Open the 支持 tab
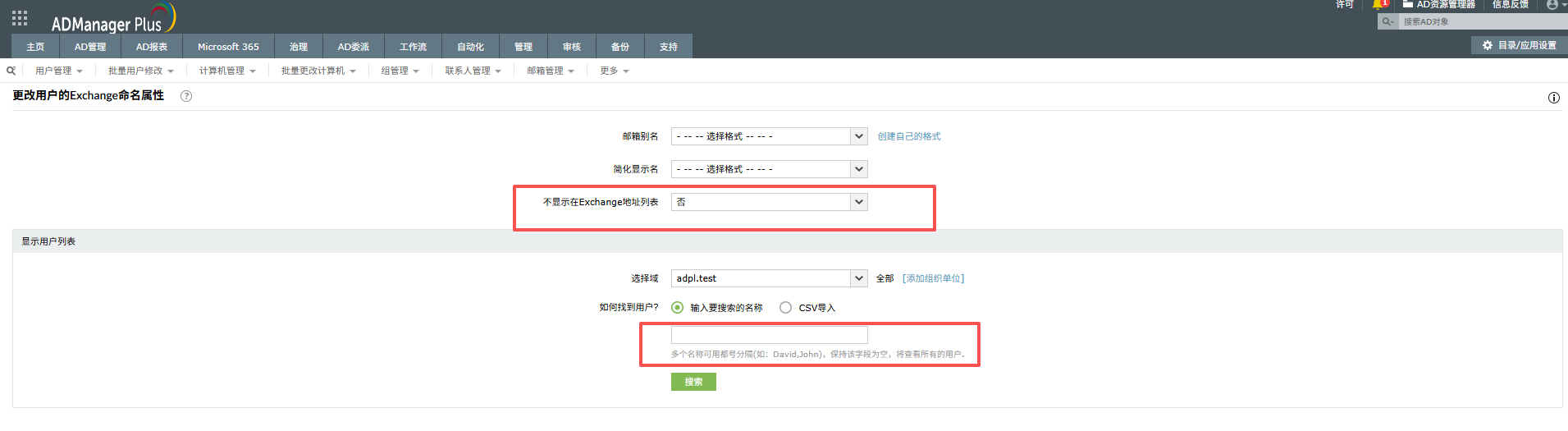The height and width of the screenshot is (431, 1568). [669, 47]
